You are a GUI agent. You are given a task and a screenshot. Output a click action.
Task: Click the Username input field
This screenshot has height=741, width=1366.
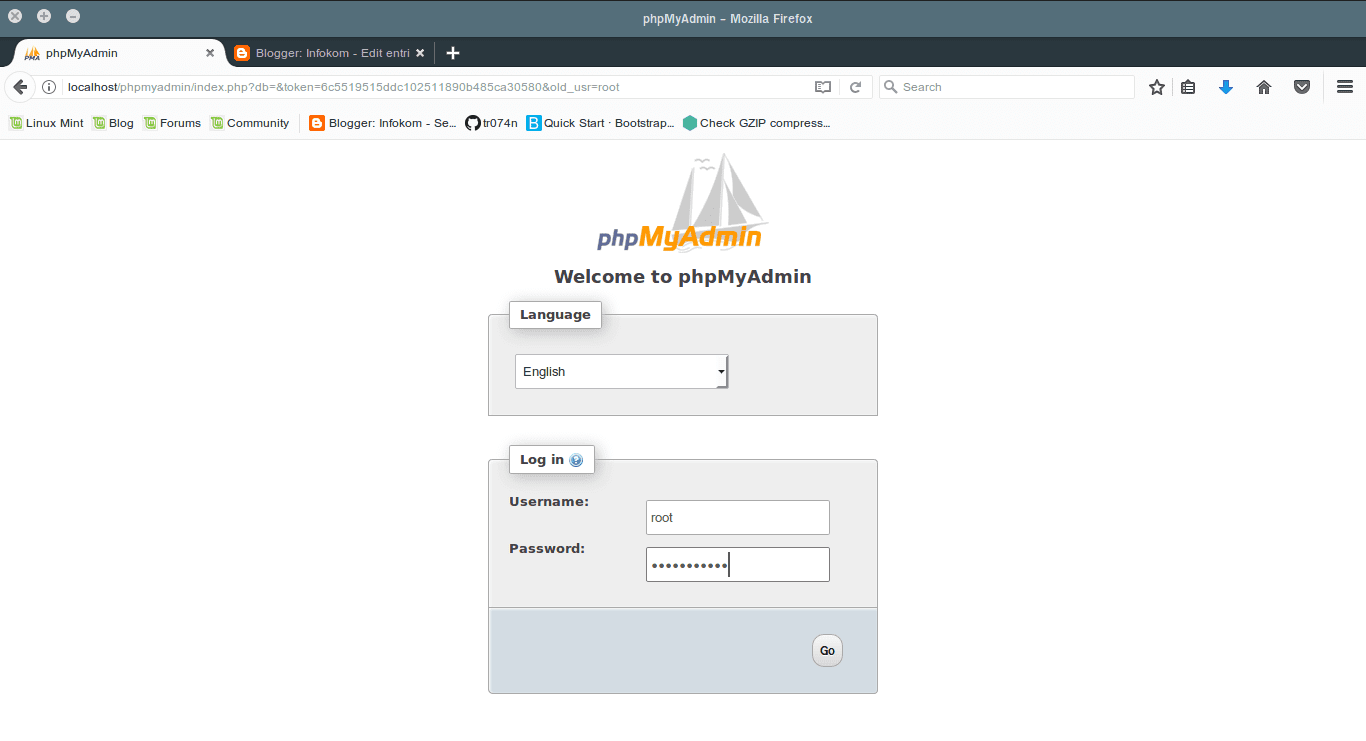coord(738,518)
